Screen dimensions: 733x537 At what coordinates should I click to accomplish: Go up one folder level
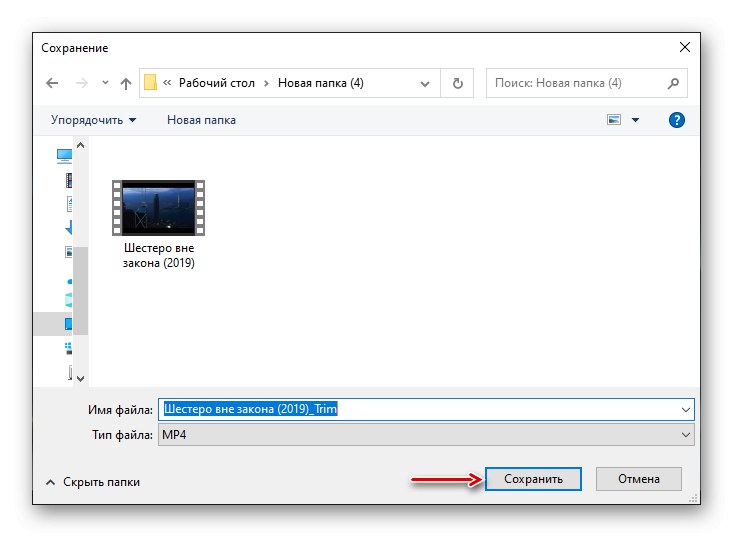coord(126,83)
